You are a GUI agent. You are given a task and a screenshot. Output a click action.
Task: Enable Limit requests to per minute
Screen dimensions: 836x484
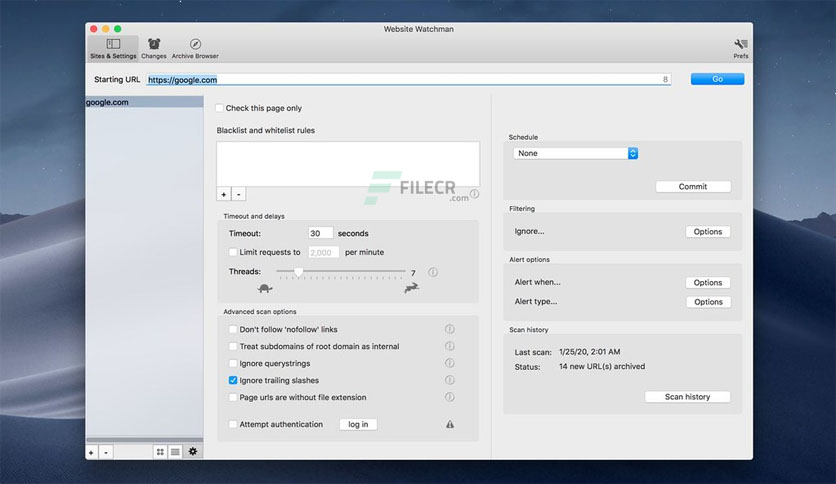233,252
